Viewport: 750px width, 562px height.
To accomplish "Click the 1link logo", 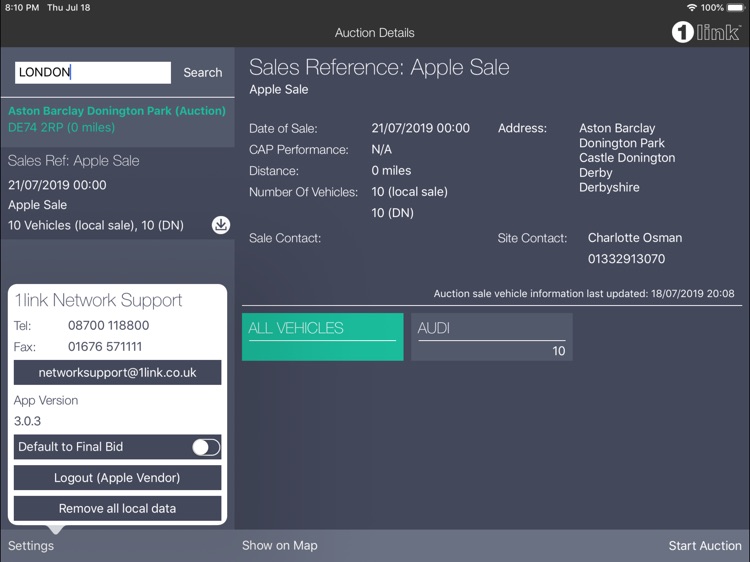I will click(706, 33).
